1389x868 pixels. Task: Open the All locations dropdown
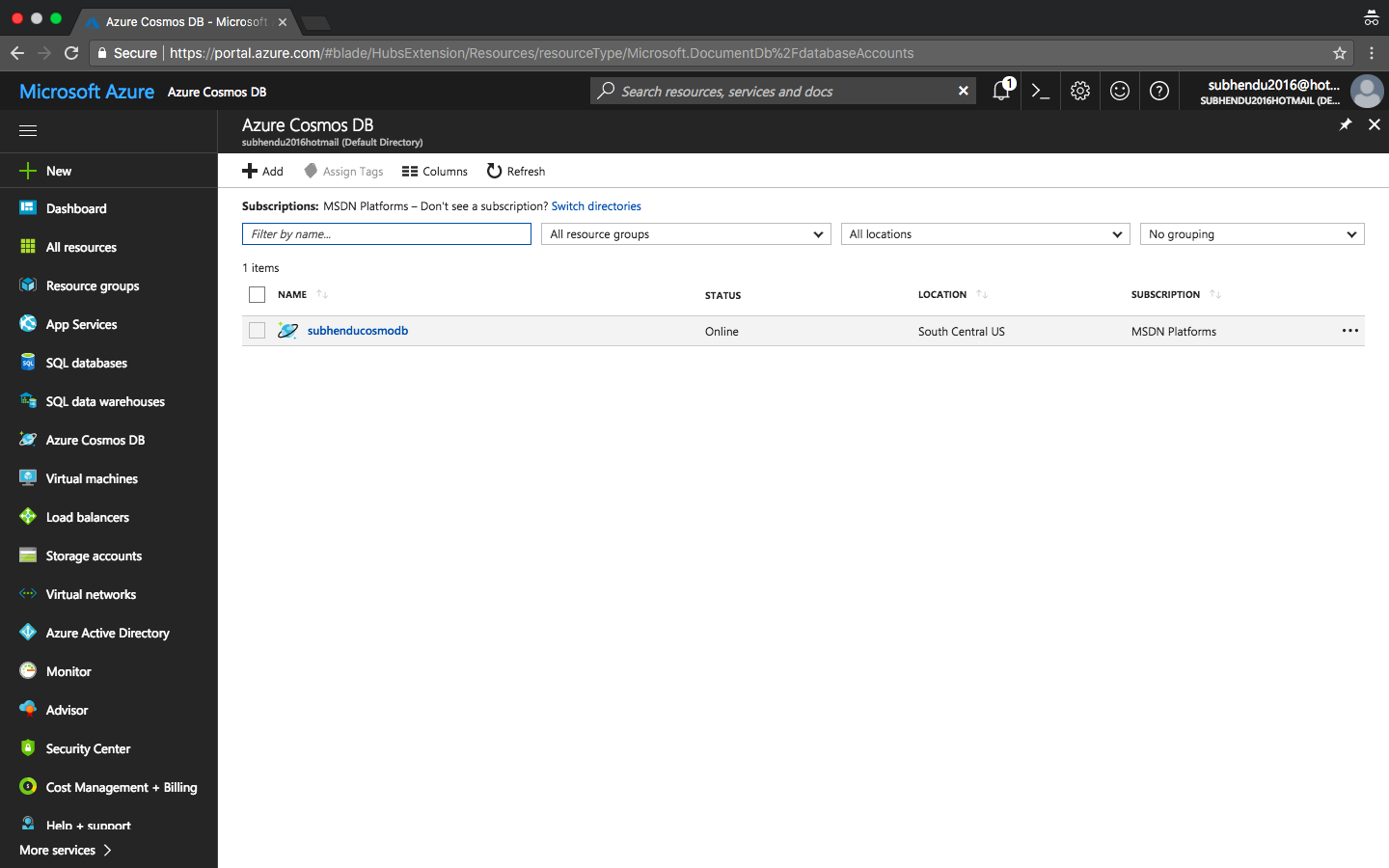pyautogui.click(x=985, y=234)
